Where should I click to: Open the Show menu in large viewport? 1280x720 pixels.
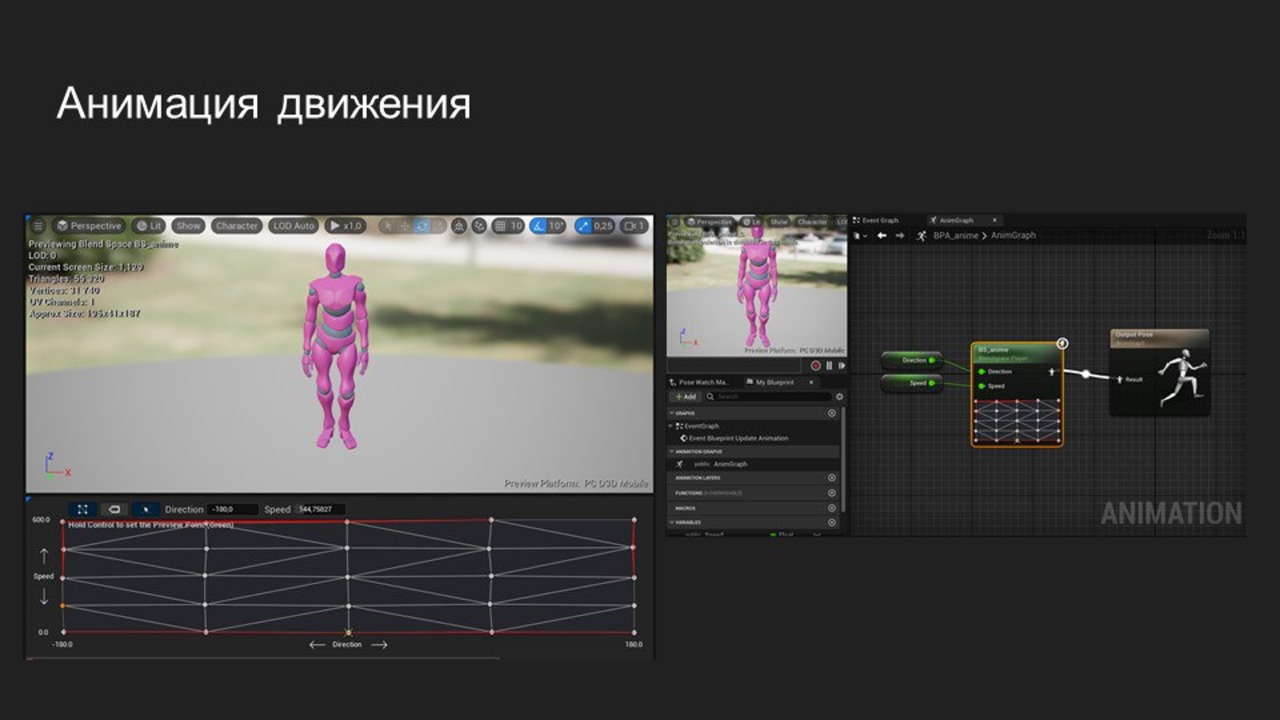pyautogui.click(x=188, y=226)
